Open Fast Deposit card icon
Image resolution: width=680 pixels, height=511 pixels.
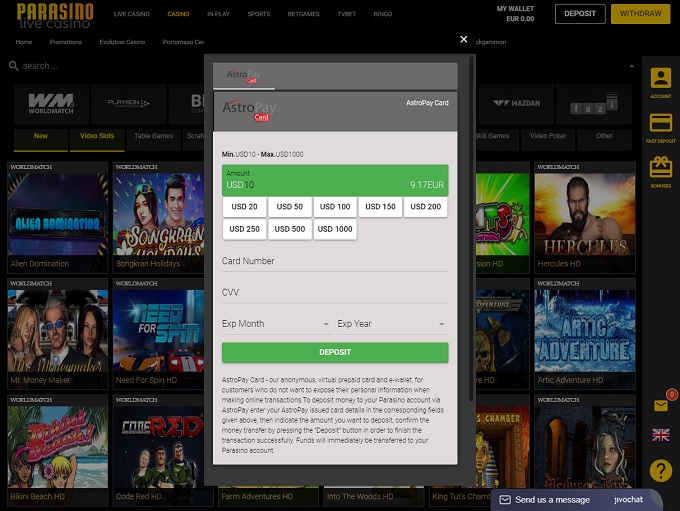660,126
